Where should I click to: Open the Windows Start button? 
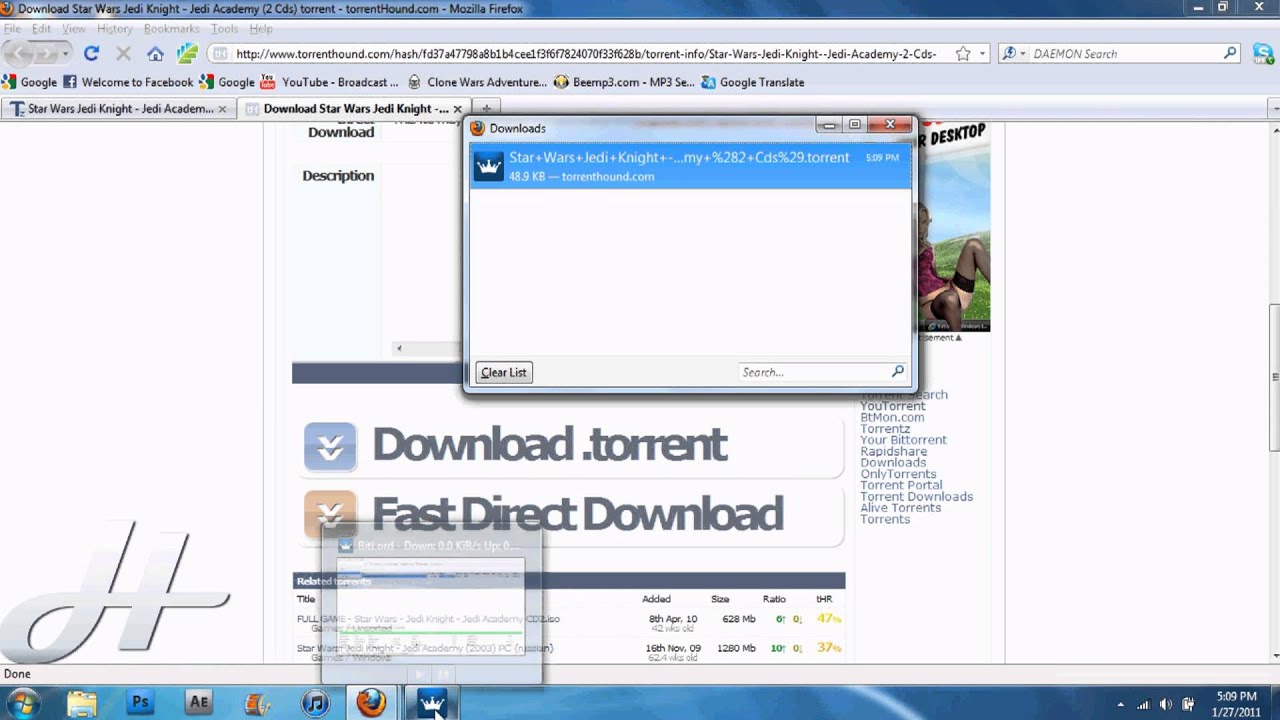[x=21, y=703]
